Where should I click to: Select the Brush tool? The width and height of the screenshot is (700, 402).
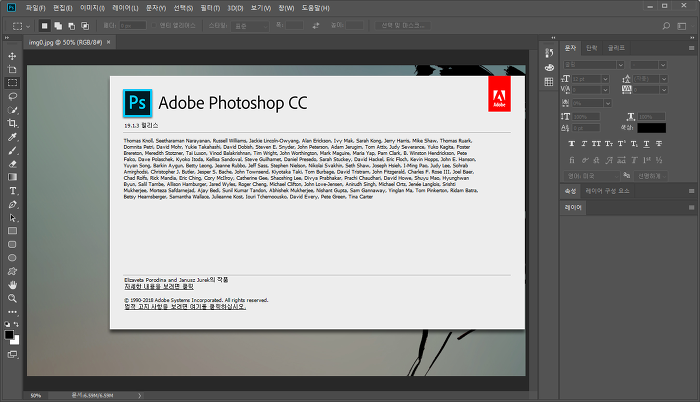[x=12, y=151]
